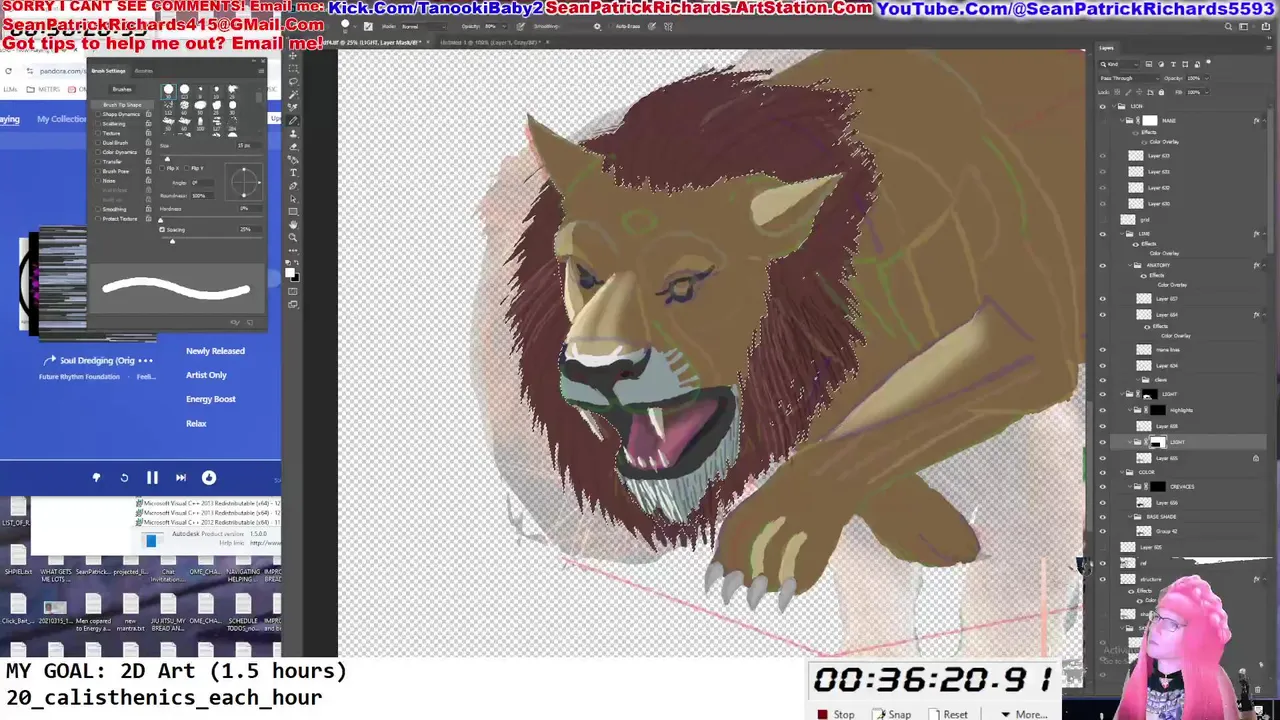Enable Dual Brush checkbox

[98, 143]
